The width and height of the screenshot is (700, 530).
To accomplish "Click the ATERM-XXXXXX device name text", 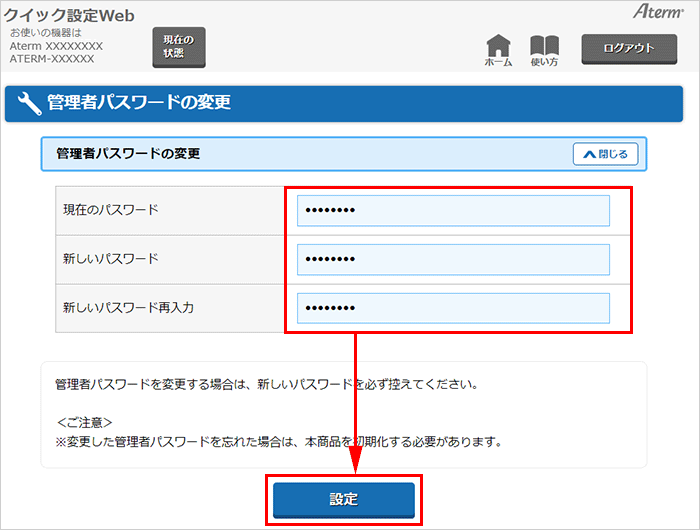I will [x=52, y=59].
